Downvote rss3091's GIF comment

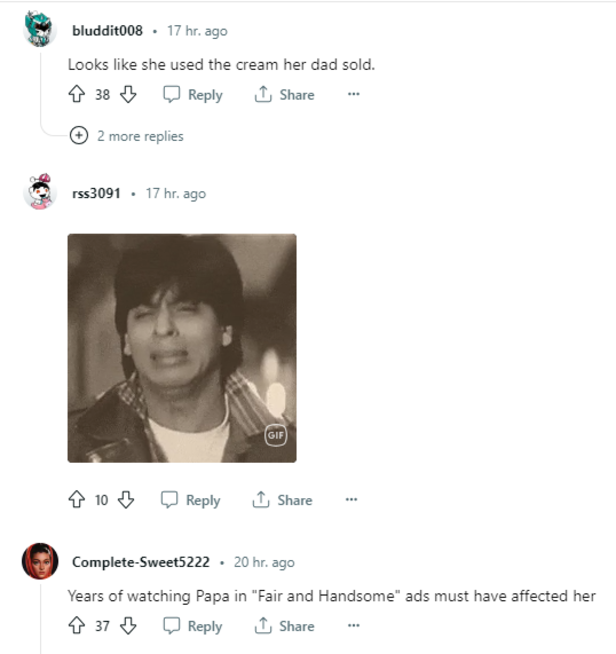pyautogui.click(x=125, y=500)
